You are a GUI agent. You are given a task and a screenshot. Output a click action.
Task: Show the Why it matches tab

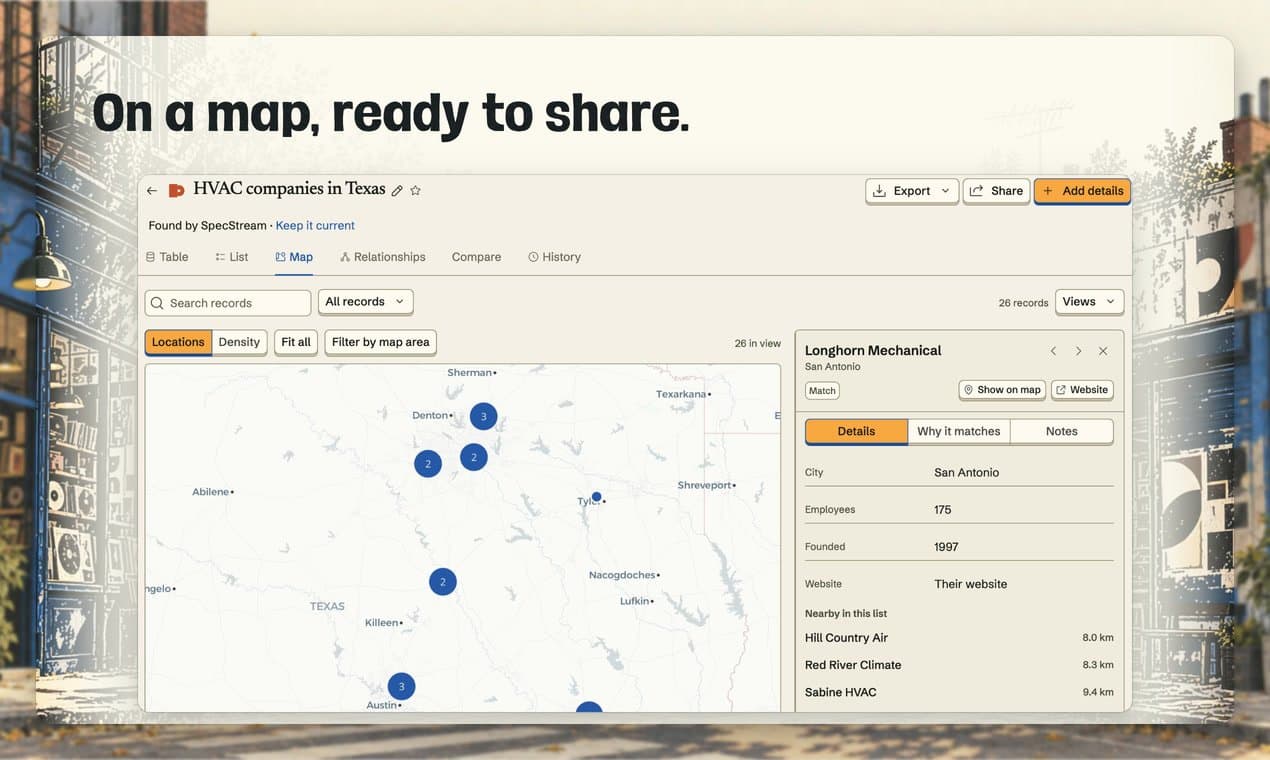(959, 431)
